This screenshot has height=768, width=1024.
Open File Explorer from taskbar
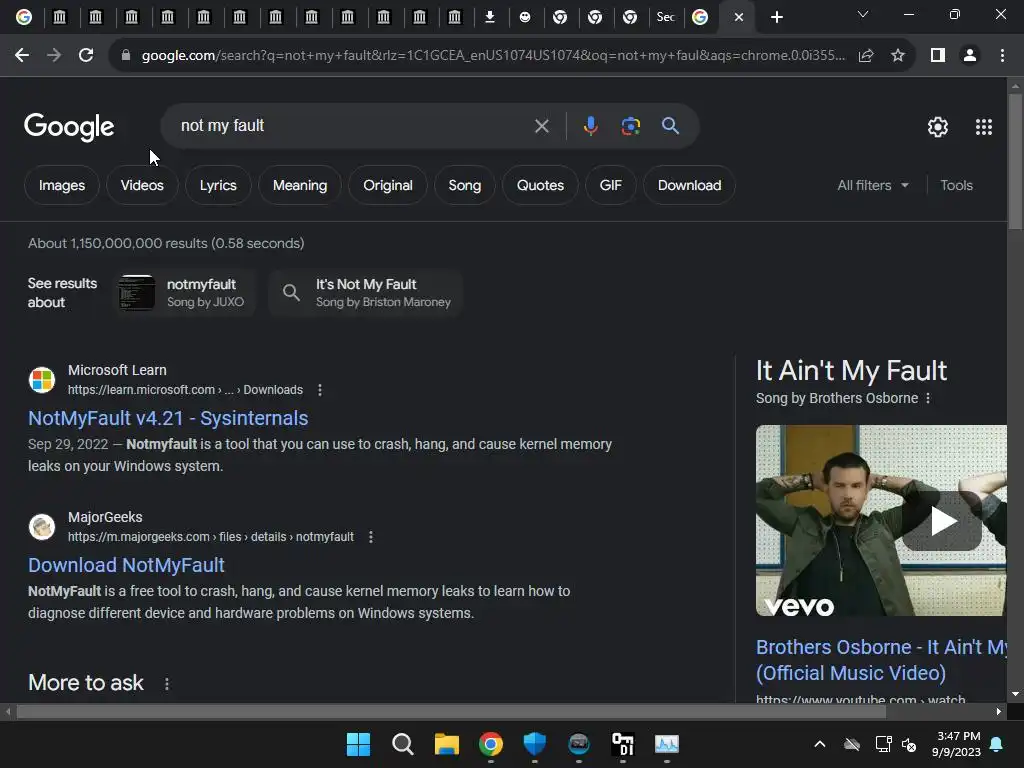click(x=447, y=744)
